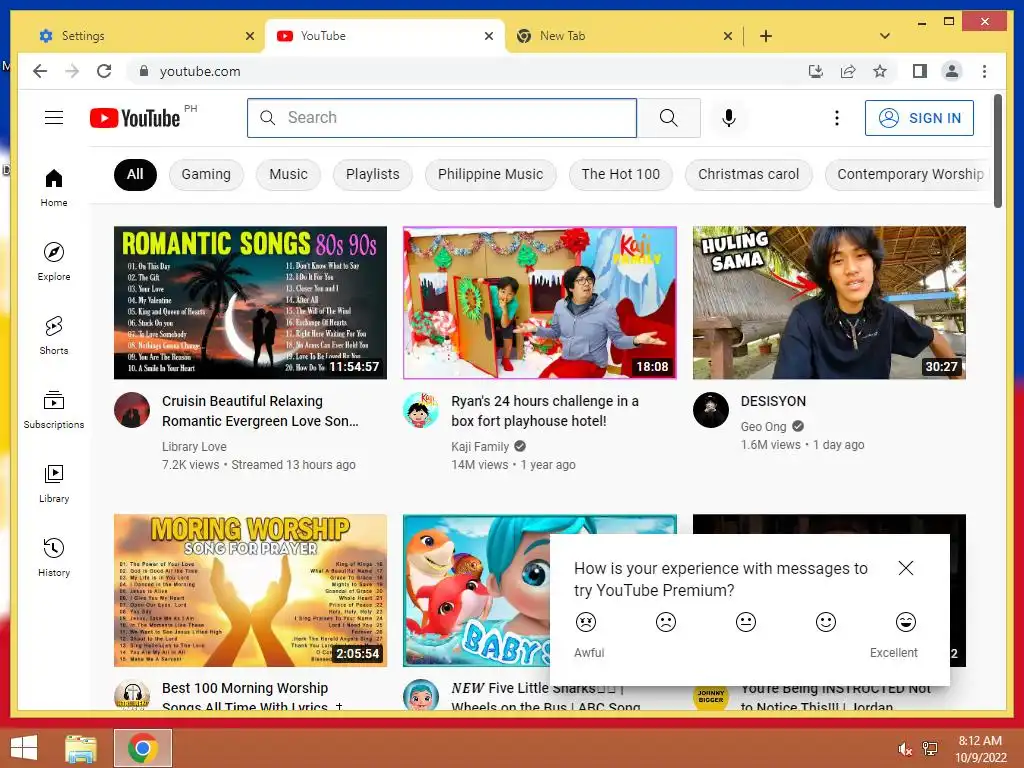The width and height of the screenshot is (1024, 768).
Task: Select the Playlists filter chip
Action: [x=372, y=174]
